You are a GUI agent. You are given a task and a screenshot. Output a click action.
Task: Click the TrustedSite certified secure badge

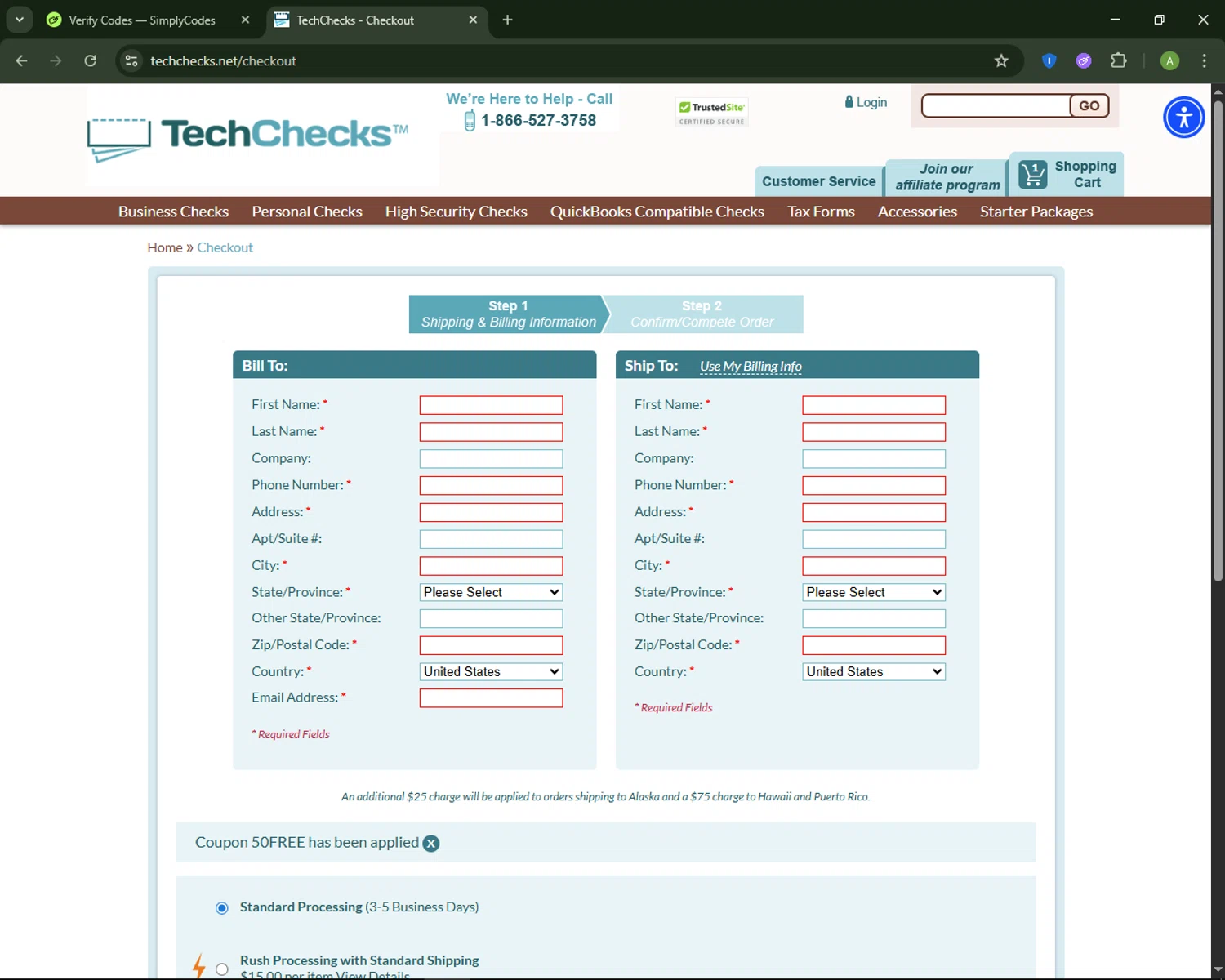point(712,113)
